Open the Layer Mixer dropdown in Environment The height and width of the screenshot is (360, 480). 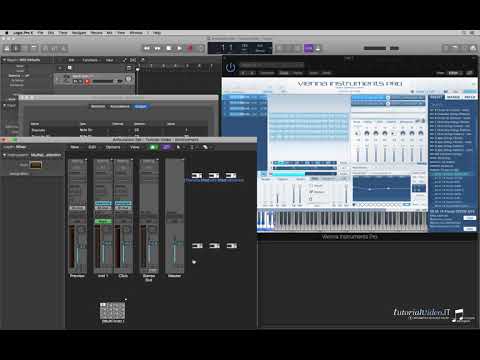pos(15,147)
